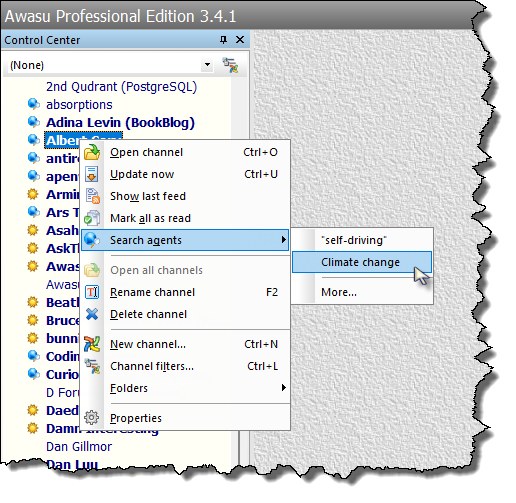516x503 pixels.
Task: Click the sun icon beside Bruce channel
Action: click(33, 320)
